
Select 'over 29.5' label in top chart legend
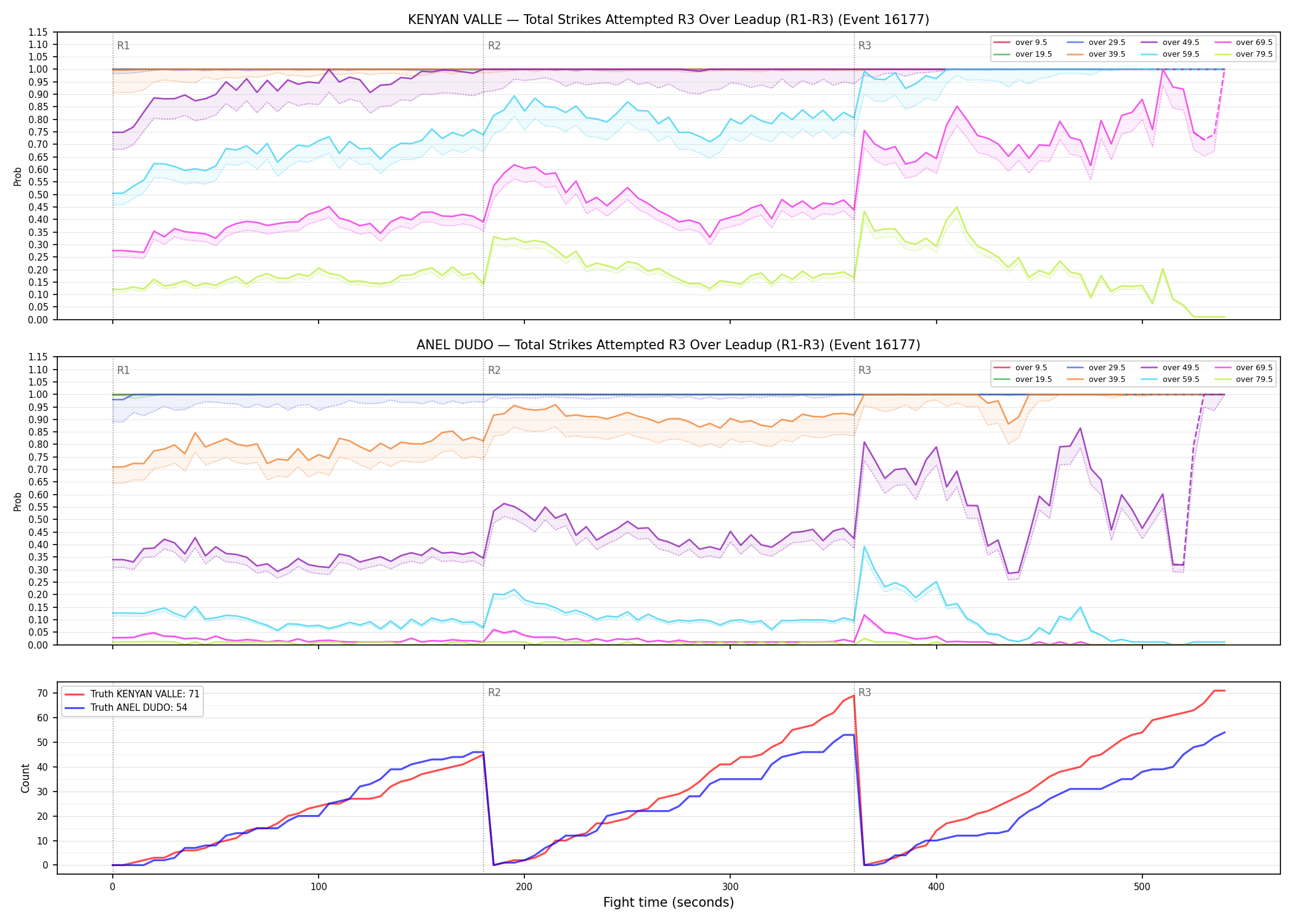(x=1107, y=43)
